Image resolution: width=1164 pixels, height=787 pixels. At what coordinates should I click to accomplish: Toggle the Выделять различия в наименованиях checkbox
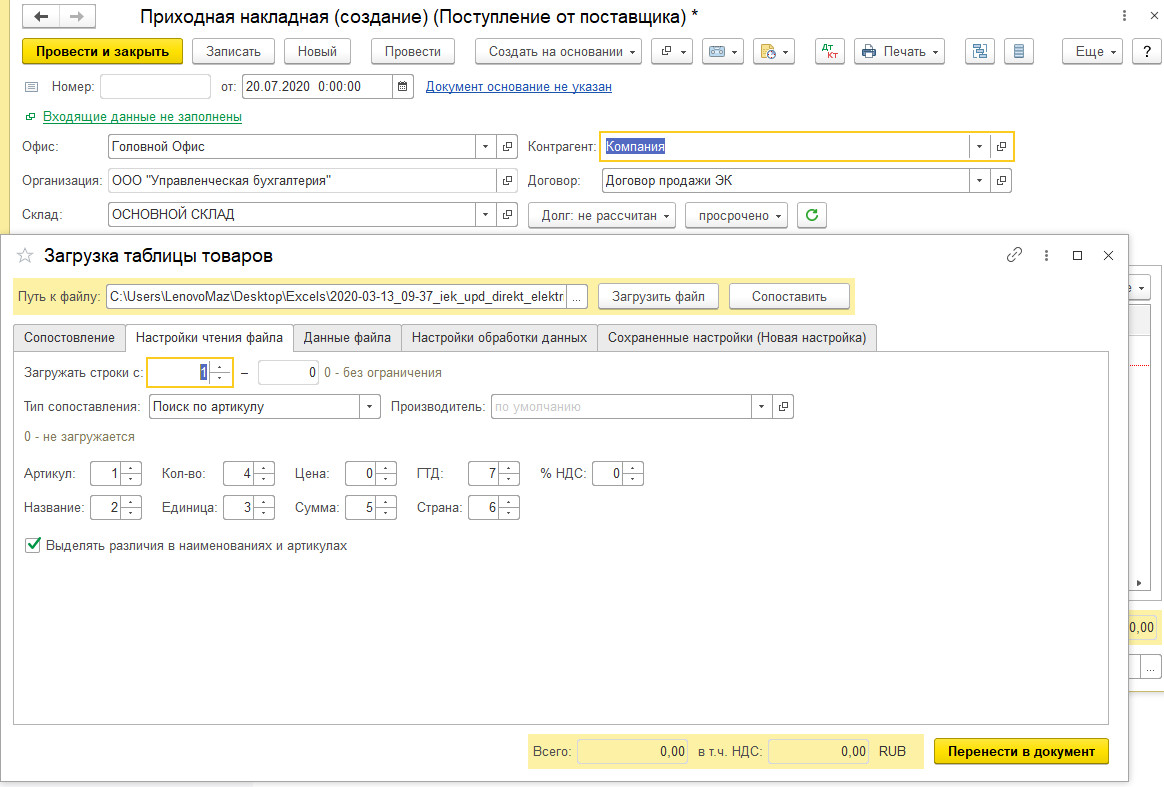[x=33, y=546]
